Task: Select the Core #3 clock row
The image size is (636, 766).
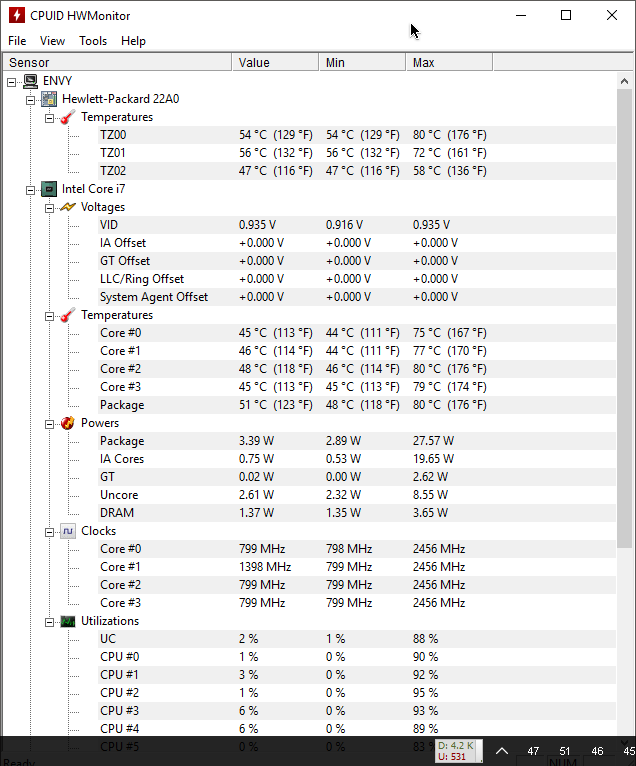Action: tap(357, 603)
